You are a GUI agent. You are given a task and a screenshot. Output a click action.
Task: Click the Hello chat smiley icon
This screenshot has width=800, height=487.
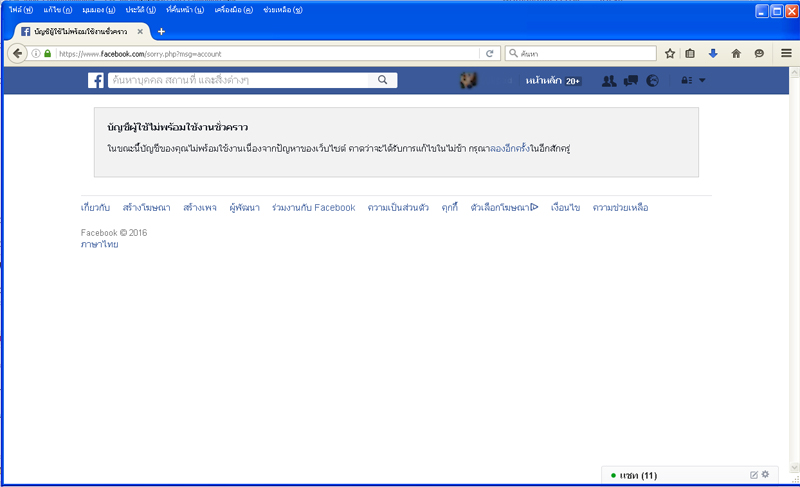pos(759,54)
